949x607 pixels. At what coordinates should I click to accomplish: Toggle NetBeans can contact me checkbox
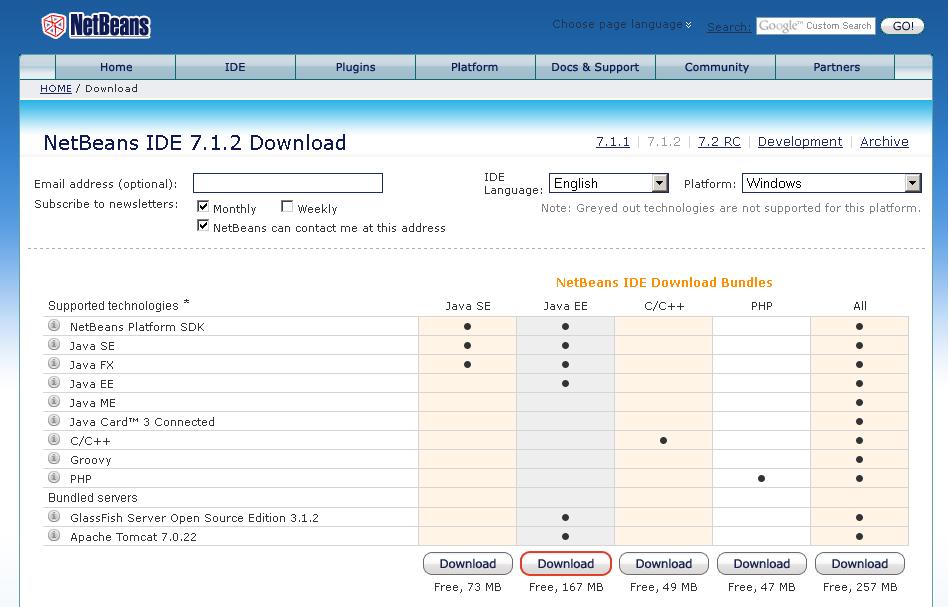[203, 226]
